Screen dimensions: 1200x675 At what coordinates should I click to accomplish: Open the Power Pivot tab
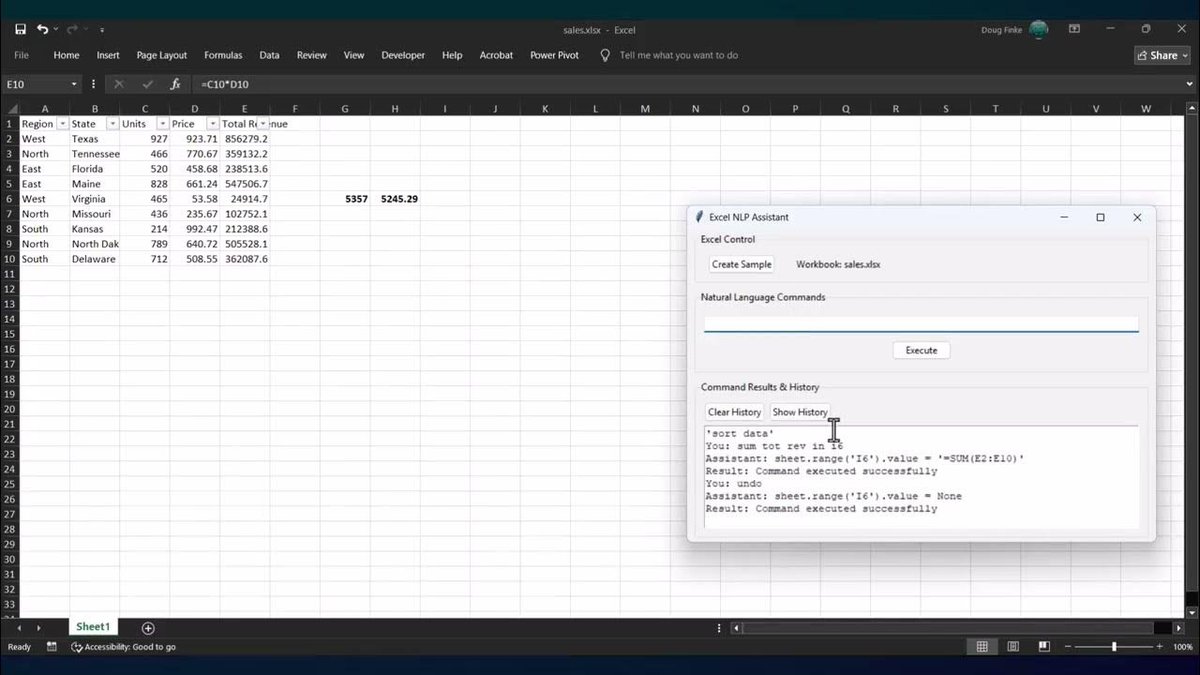[554, 55]
